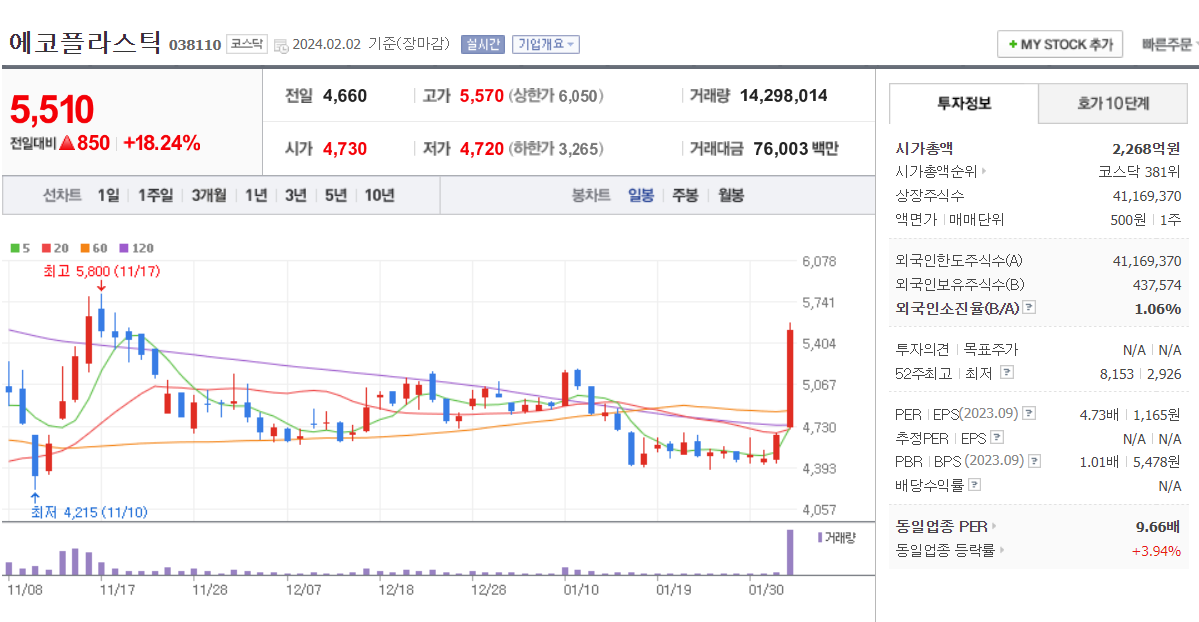Click the 01/30 date on the chart axis
This screenshot has width=1199, height=622.
[765, 590]
